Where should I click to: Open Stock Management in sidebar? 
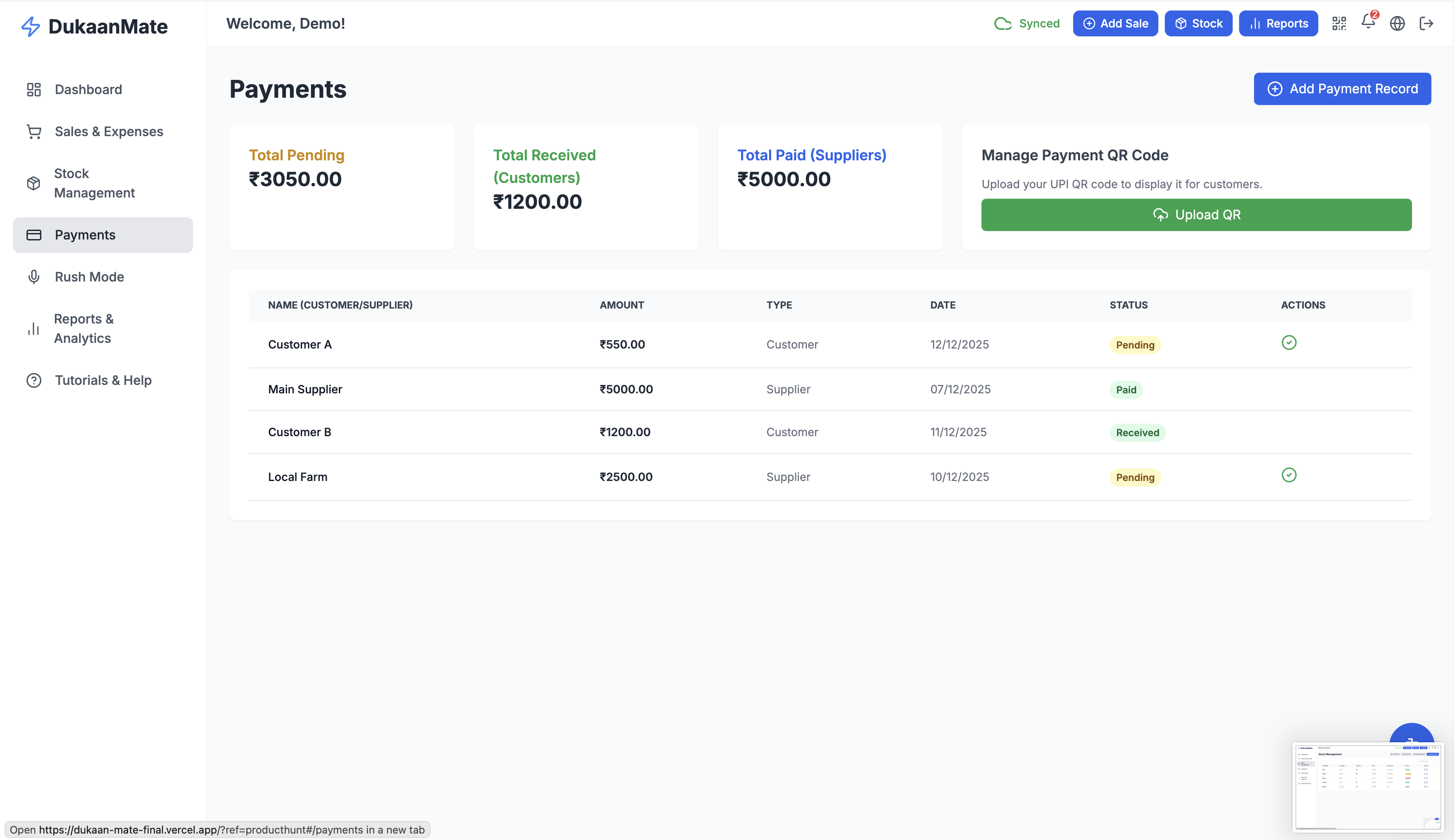94,183
